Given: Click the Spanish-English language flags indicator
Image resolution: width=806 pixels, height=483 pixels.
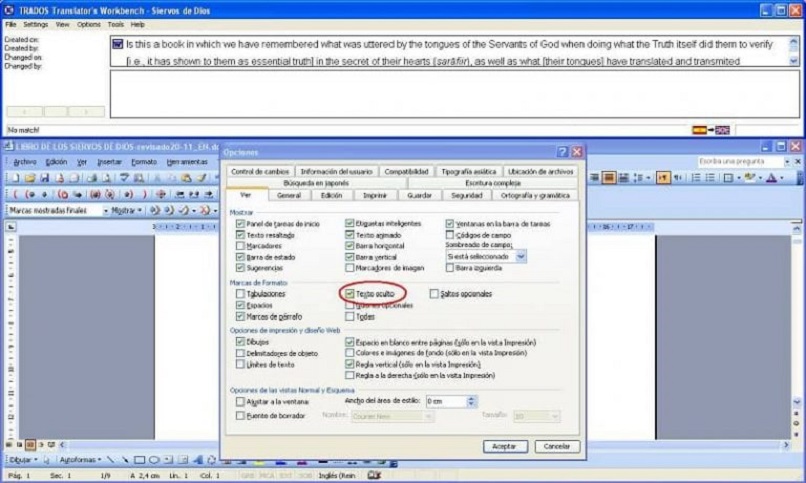Looking at the screenshot, I should pyautogui.click(x=711, y=130).
